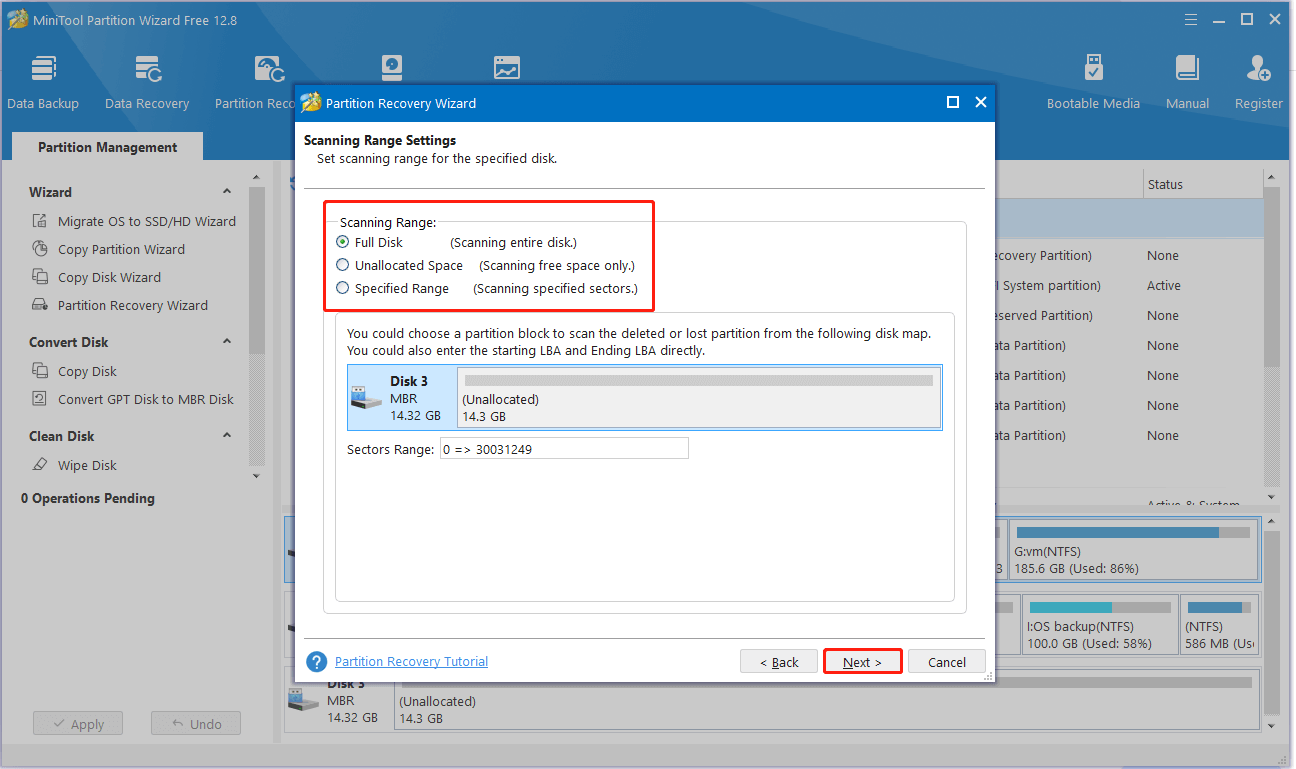The image size is (1296, 769).
Task: Maximize the Partition Recovery Wizard dialog
Action: point(953,102)
